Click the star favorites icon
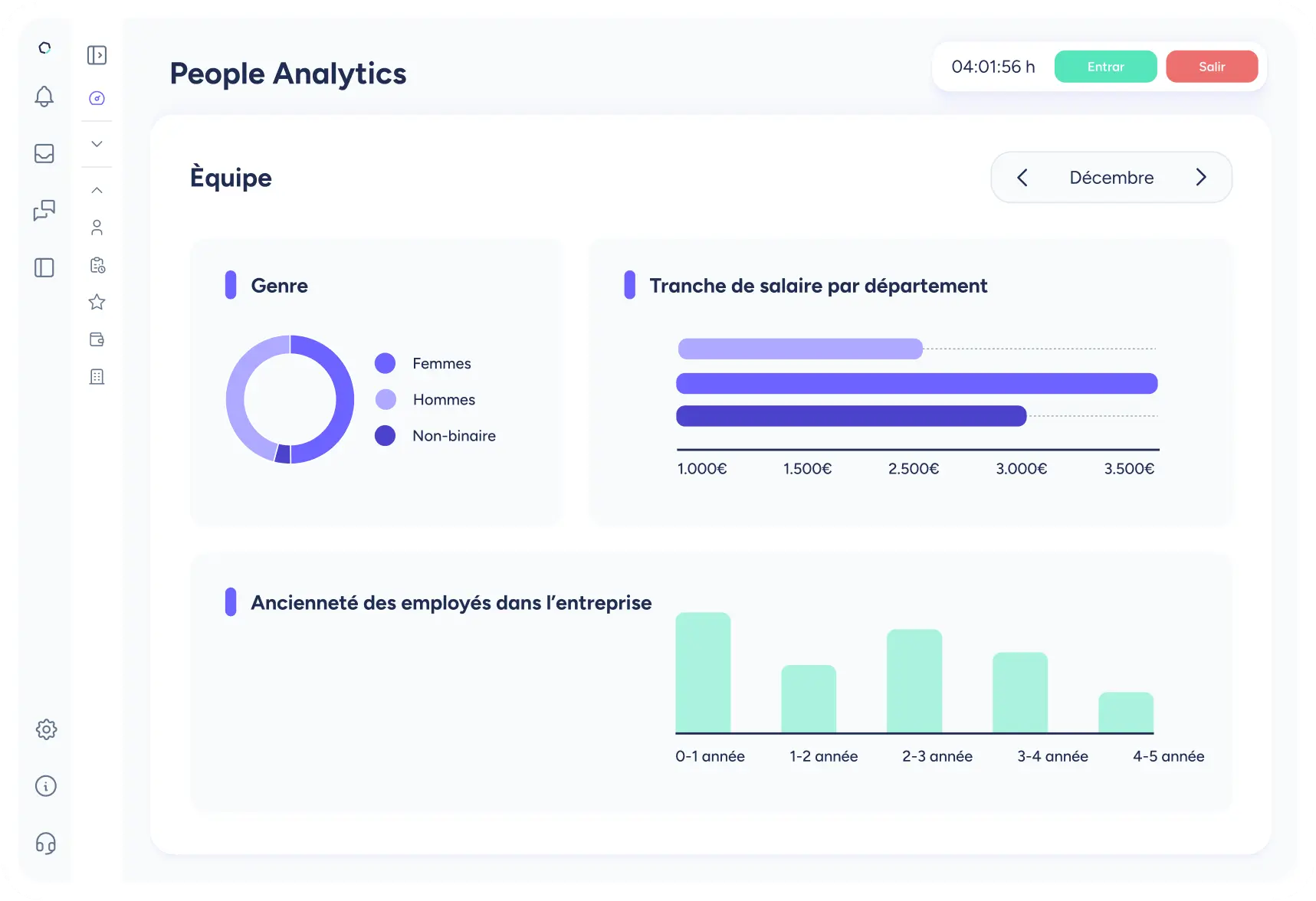Image resolution: width=1316 pixels, height=901 pixels. pyautogui.click(x=97, y=302)
